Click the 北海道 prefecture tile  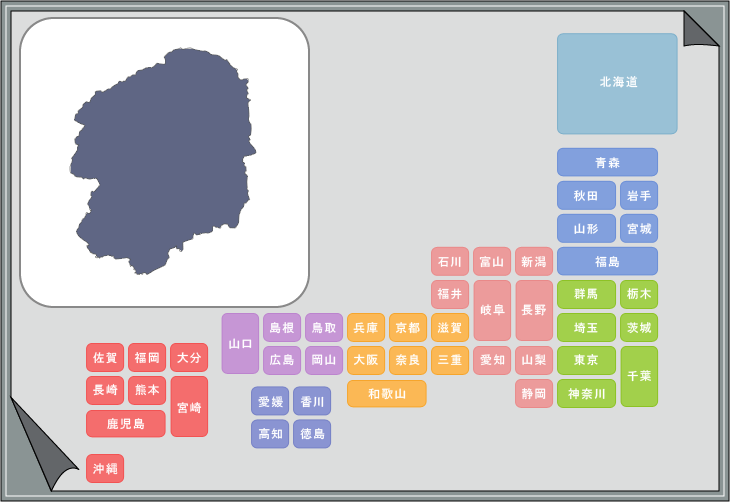pos(617,83)
